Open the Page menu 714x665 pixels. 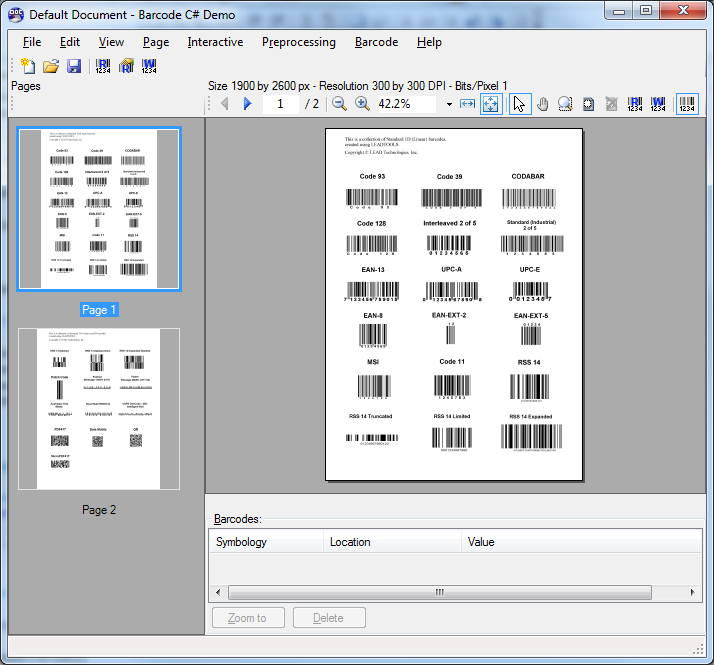(156, 42)
